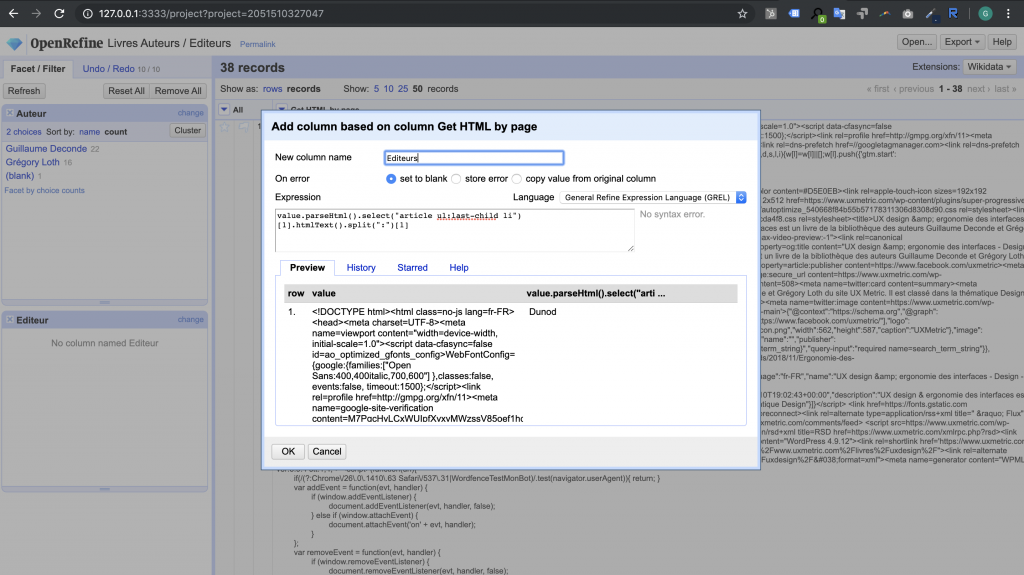Filter by Guillaume Deconde
Viewport: 1024px width, 575px height.
pyautogui.click(x=46, y=148)
